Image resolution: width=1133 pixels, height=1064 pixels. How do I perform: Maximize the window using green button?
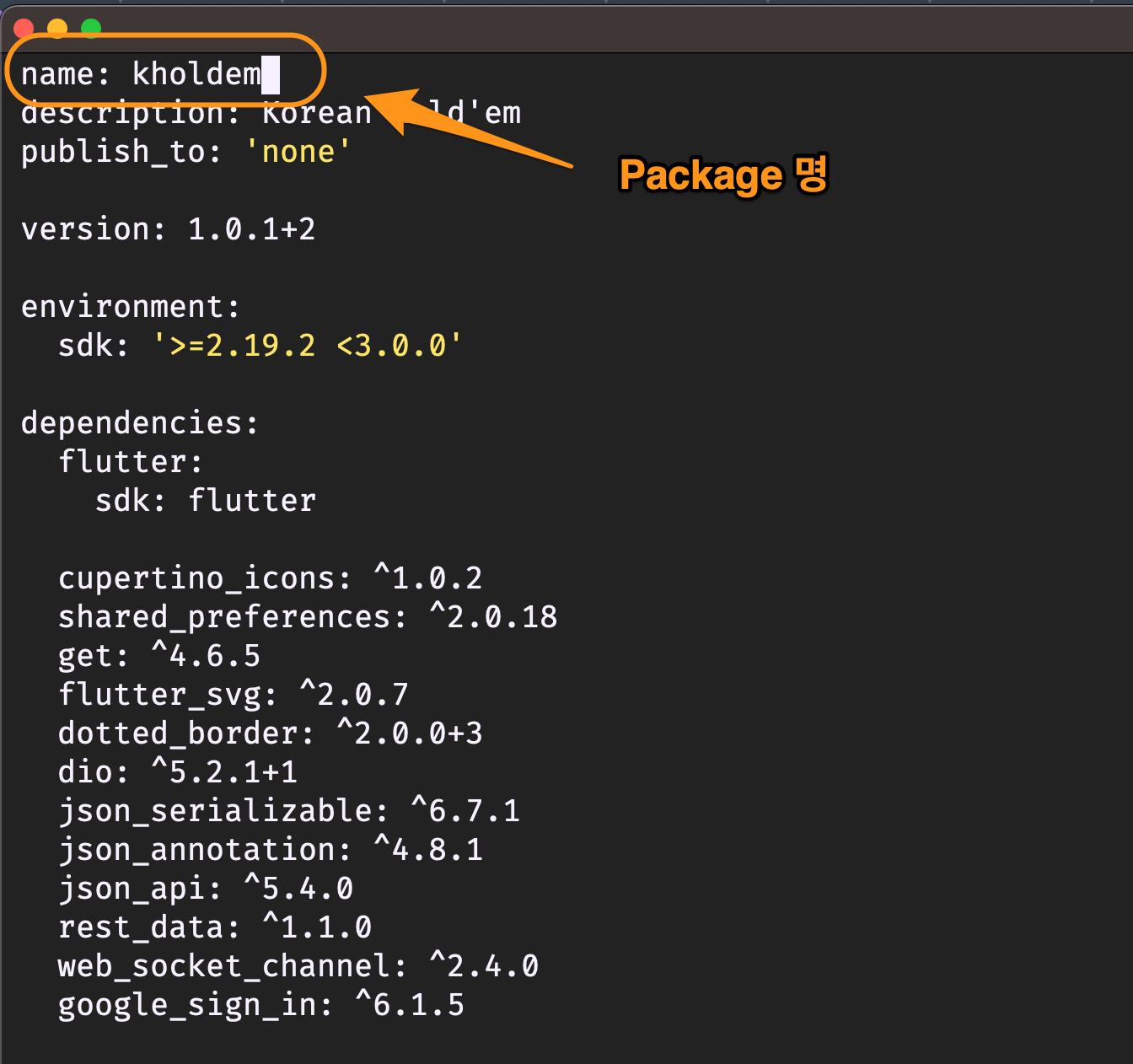91,29
